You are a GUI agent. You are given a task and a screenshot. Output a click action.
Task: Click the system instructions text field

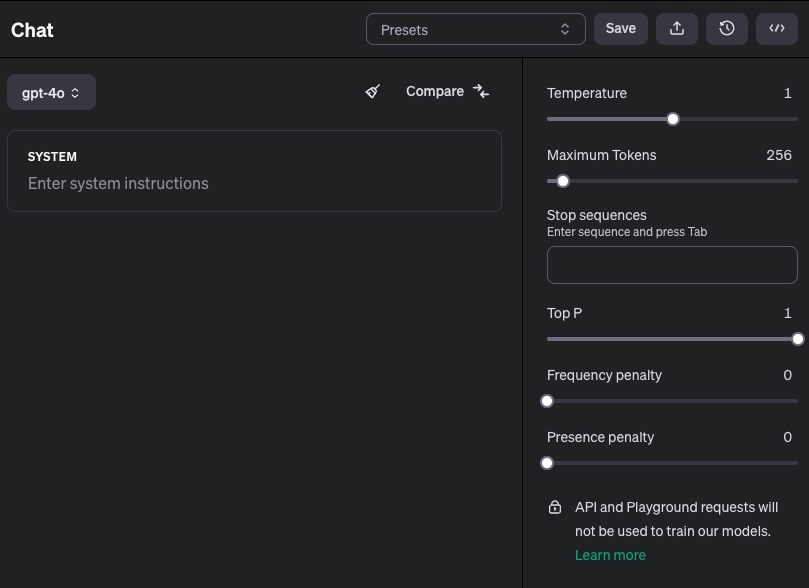pyautogui.click(x=254, y=184)
